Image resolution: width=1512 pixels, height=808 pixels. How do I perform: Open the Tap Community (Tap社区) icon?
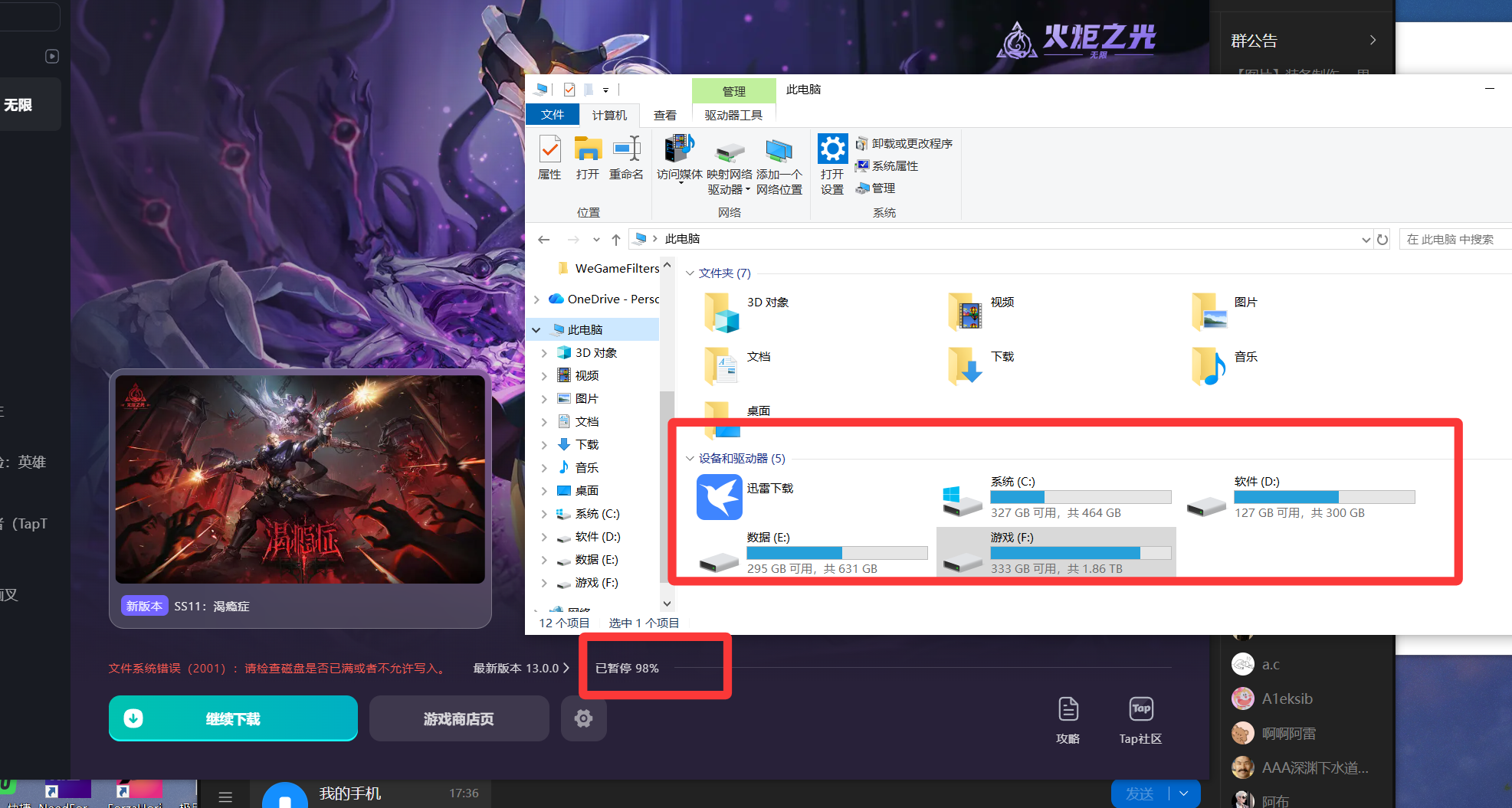pyautogui.click(x=1140, y=720)
